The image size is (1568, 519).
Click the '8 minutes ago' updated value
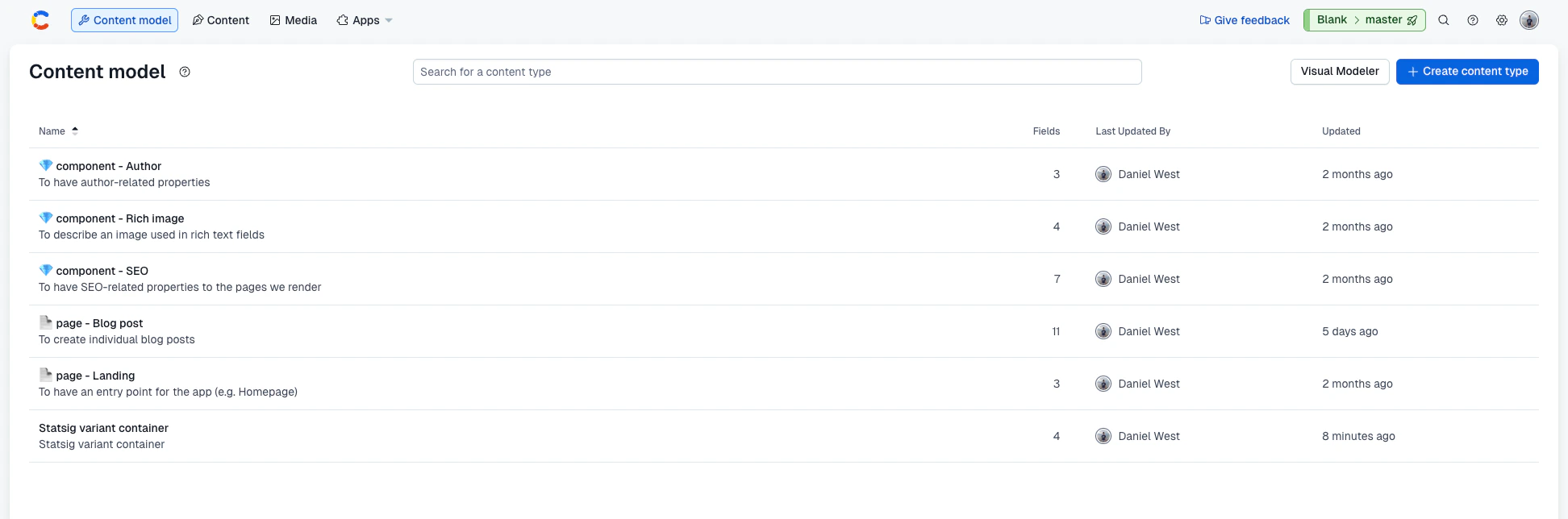[x=1358, y=436]
